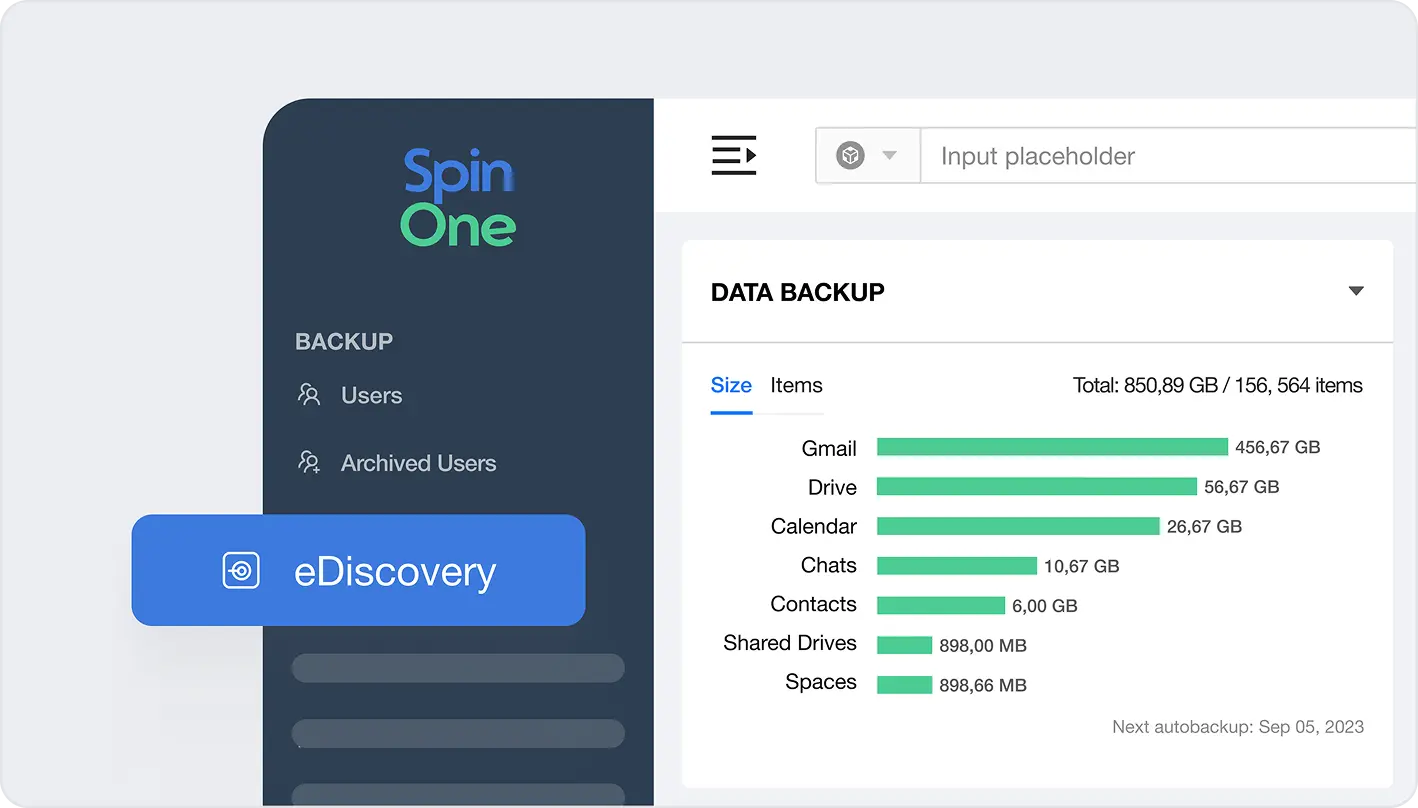Click the cube icon in the search bar
This screenshot has width=1418, height=808.
click(852, 155)
